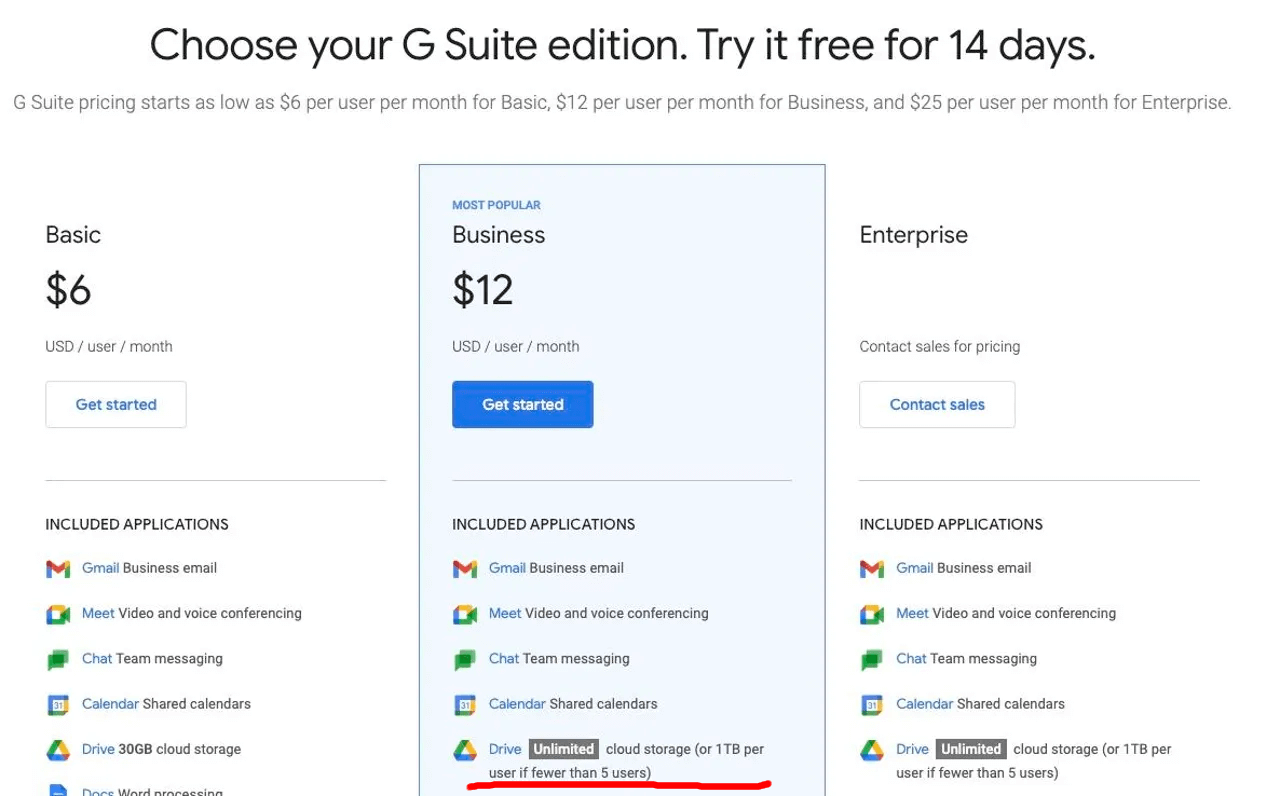1280x796 pixels.
Task: Open the Gmail link in the Business plan
Action: [507, 568]
